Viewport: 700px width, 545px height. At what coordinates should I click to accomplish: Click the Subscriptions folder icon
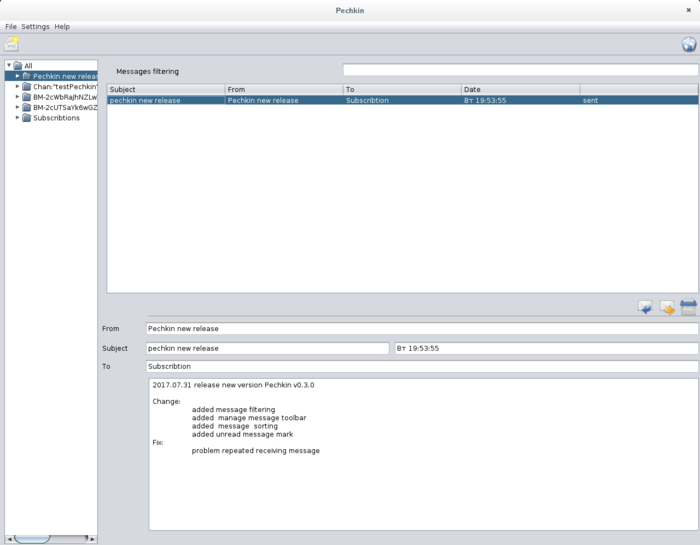pos(26,118)
